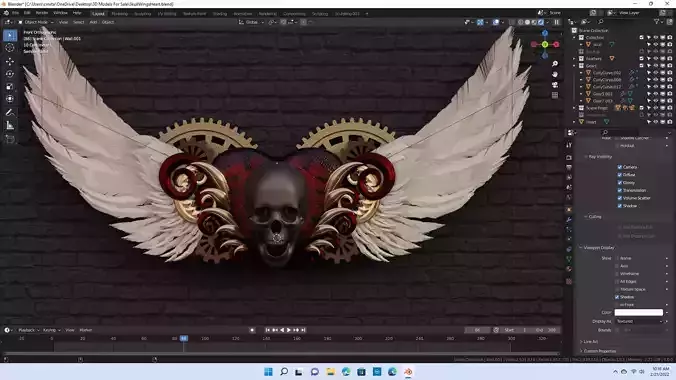This screenshot has height=380, width=676.
Task: Click the viewport pan hand icon
Action: pos(555,74)
